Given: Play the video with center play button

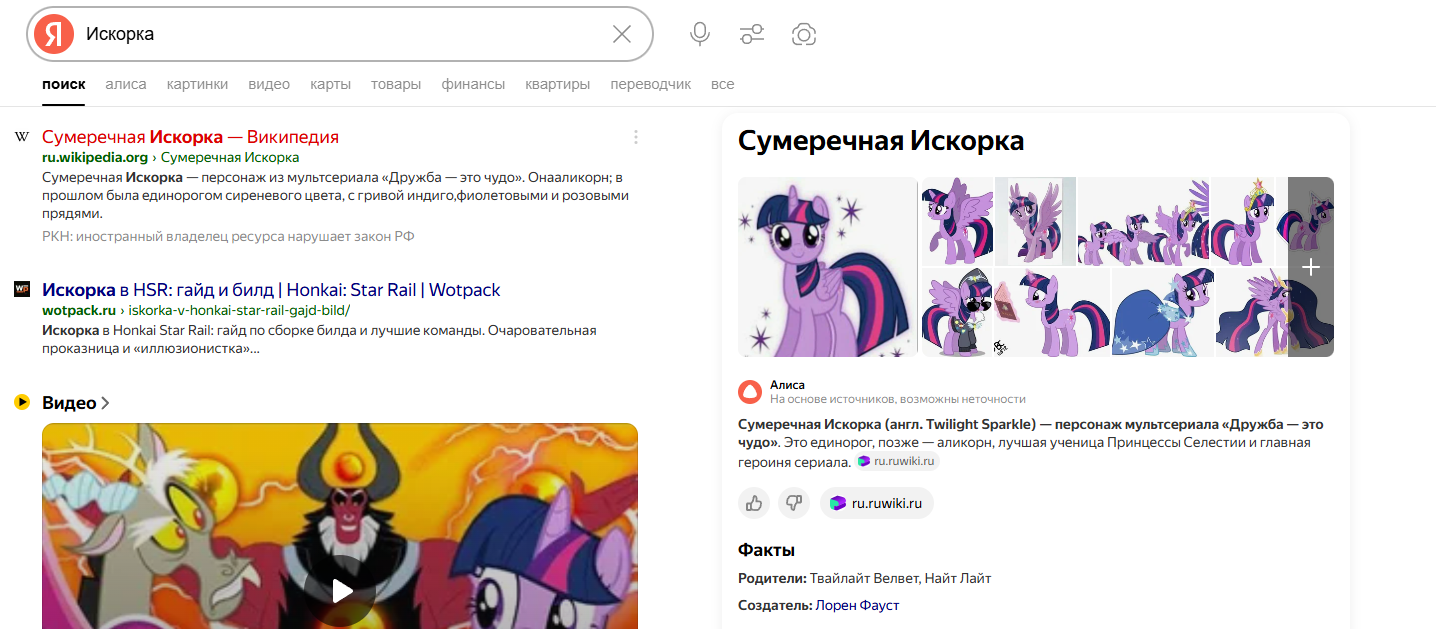Looking at the screenshot, I should coord(340,591).
